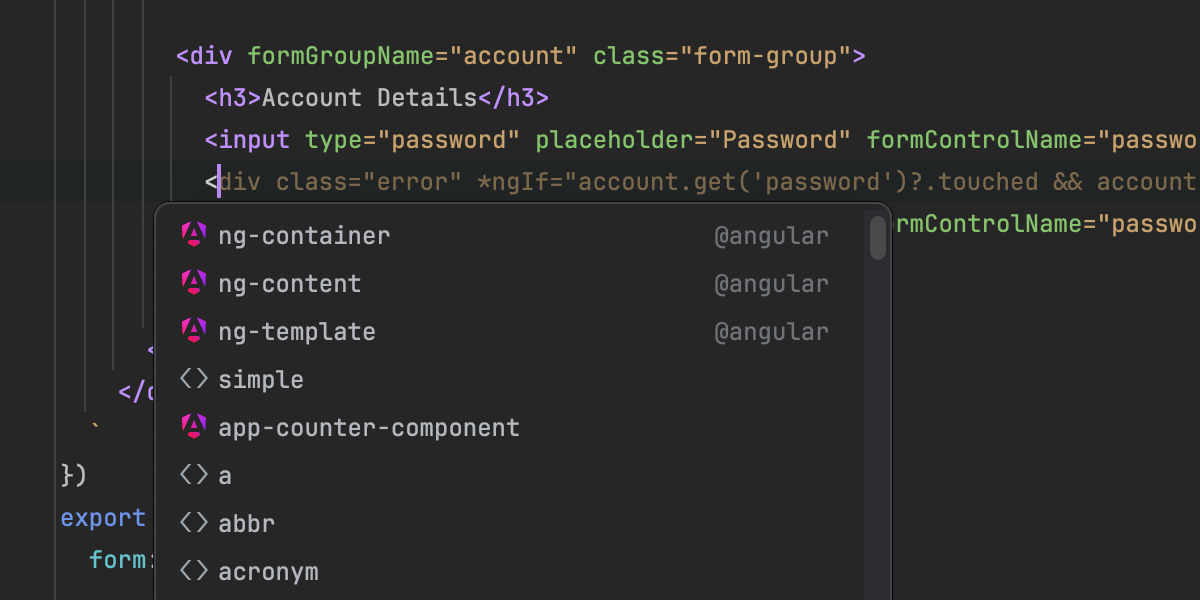Click the Angular icon beside ng-container
Screen dimensions: 1200x600
pos(193,236)
